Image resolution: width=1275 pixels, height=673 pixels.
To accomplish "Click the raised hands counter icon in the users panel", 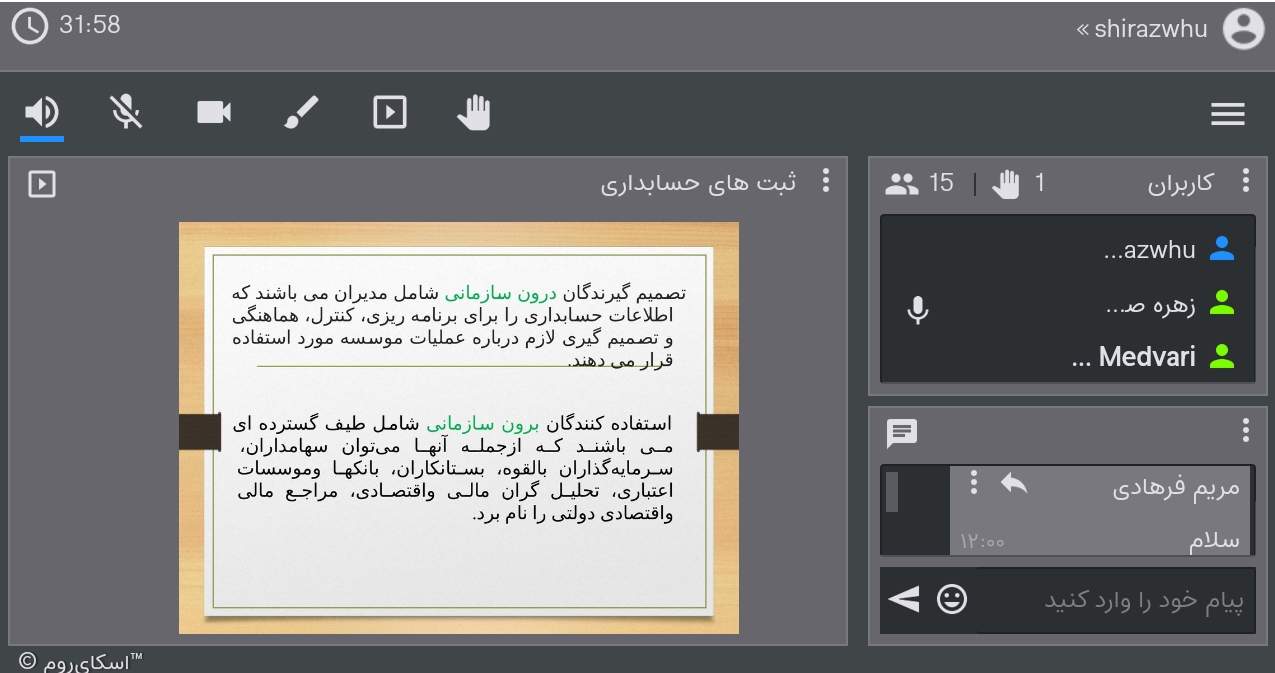I will point(1006,184).
